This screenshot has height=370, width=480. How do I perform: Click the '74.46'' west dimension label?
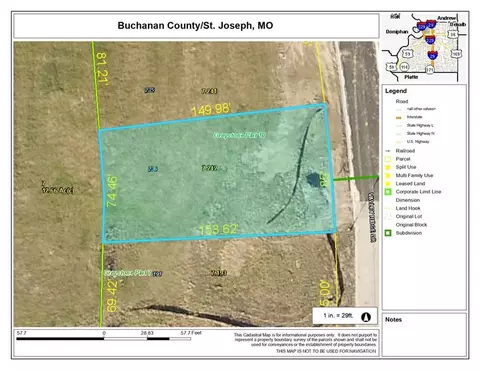(x=112, y=191)
